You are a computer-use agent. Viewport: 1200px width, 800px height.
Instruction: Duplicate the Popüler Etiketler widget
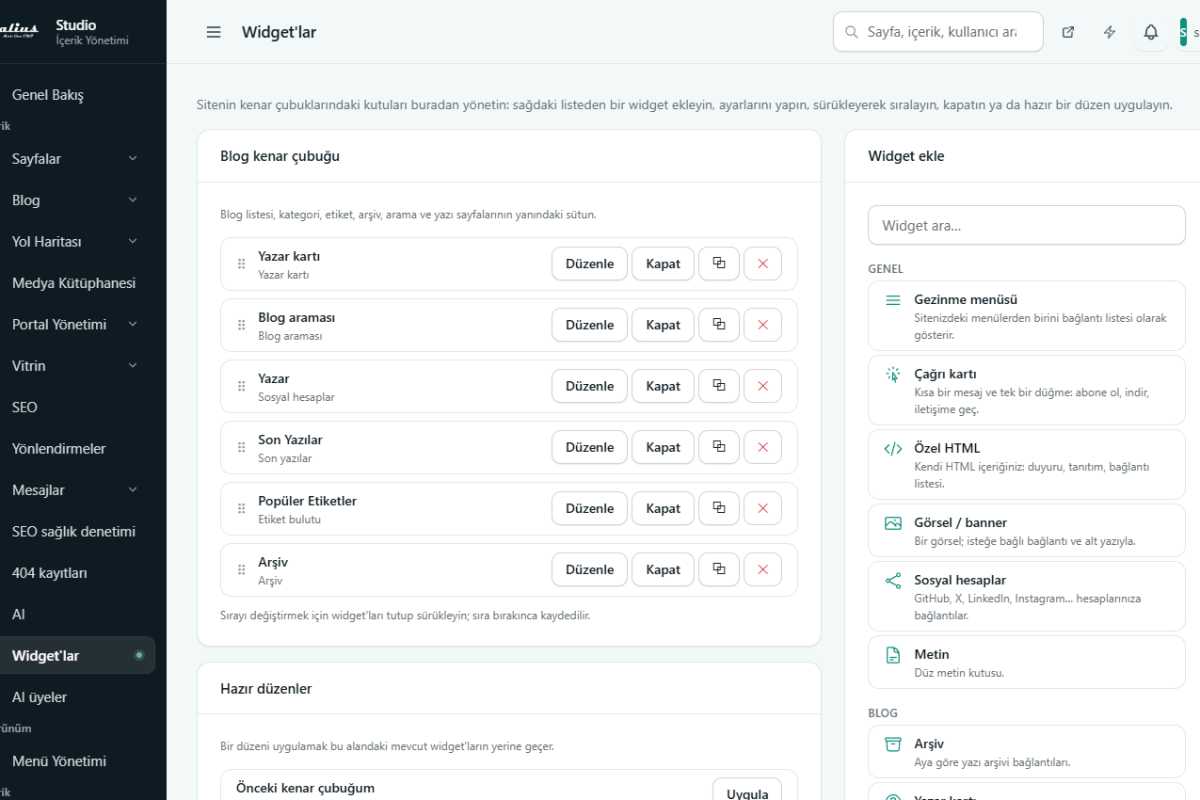tap(719, 508)
